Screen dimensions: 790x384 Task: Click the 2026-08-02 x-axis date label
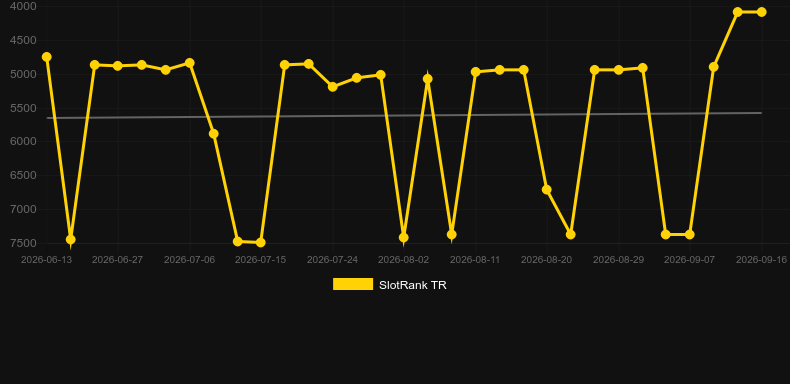(404, 260)
